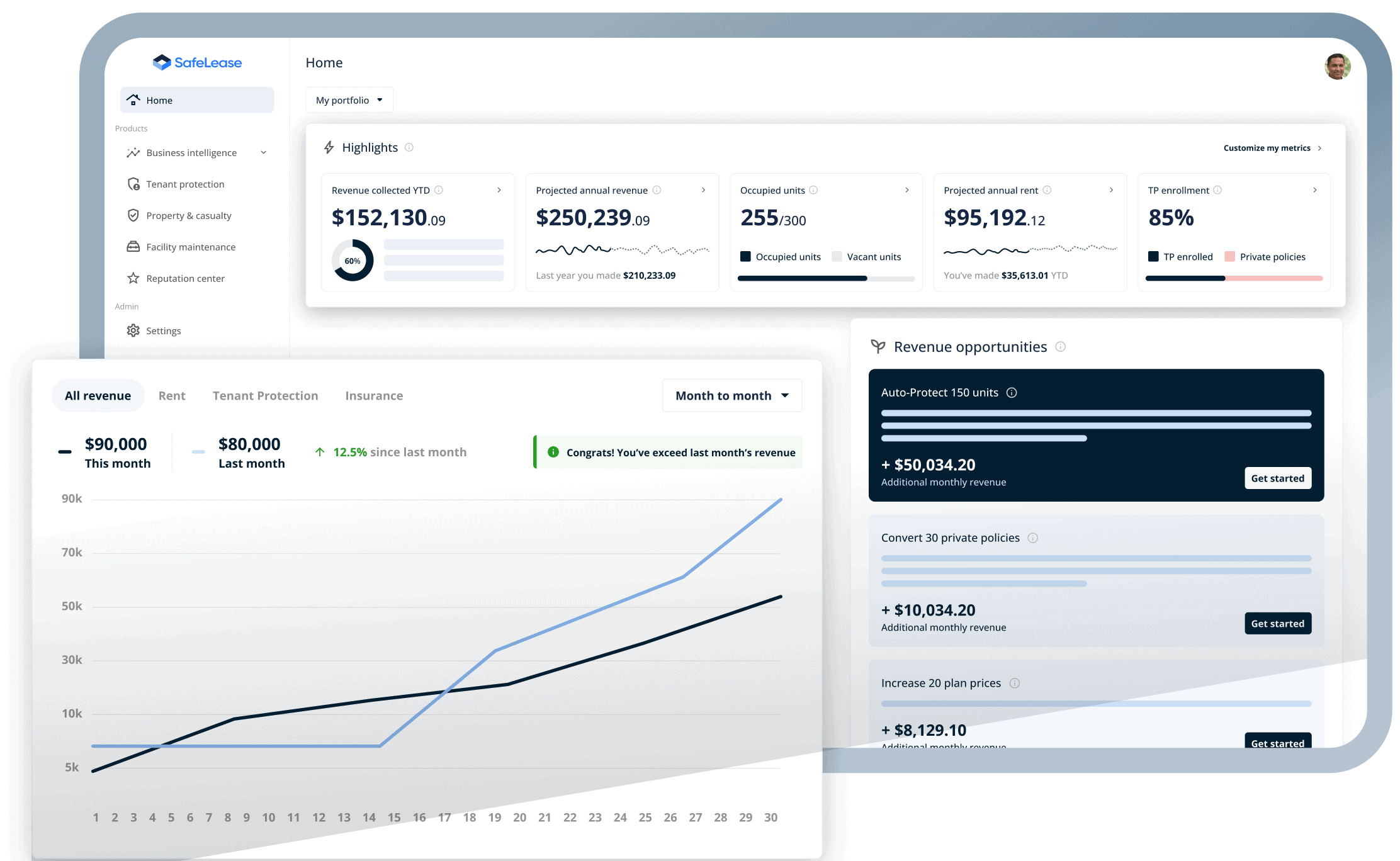Open Tenant protection shield icon

pos(133,184)
